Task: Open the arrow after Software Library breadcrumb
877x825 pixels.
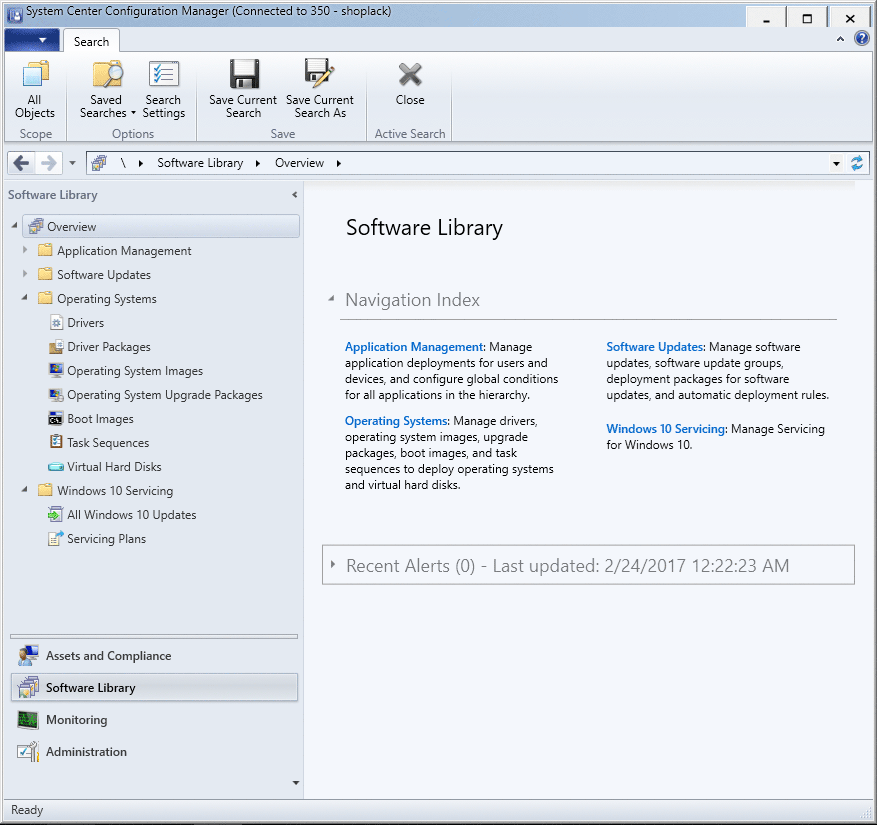Action: [258, 163]
